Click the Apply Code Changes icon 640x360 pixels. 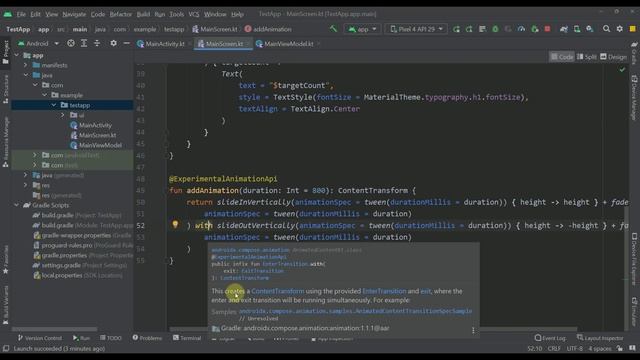coord(469,29)
